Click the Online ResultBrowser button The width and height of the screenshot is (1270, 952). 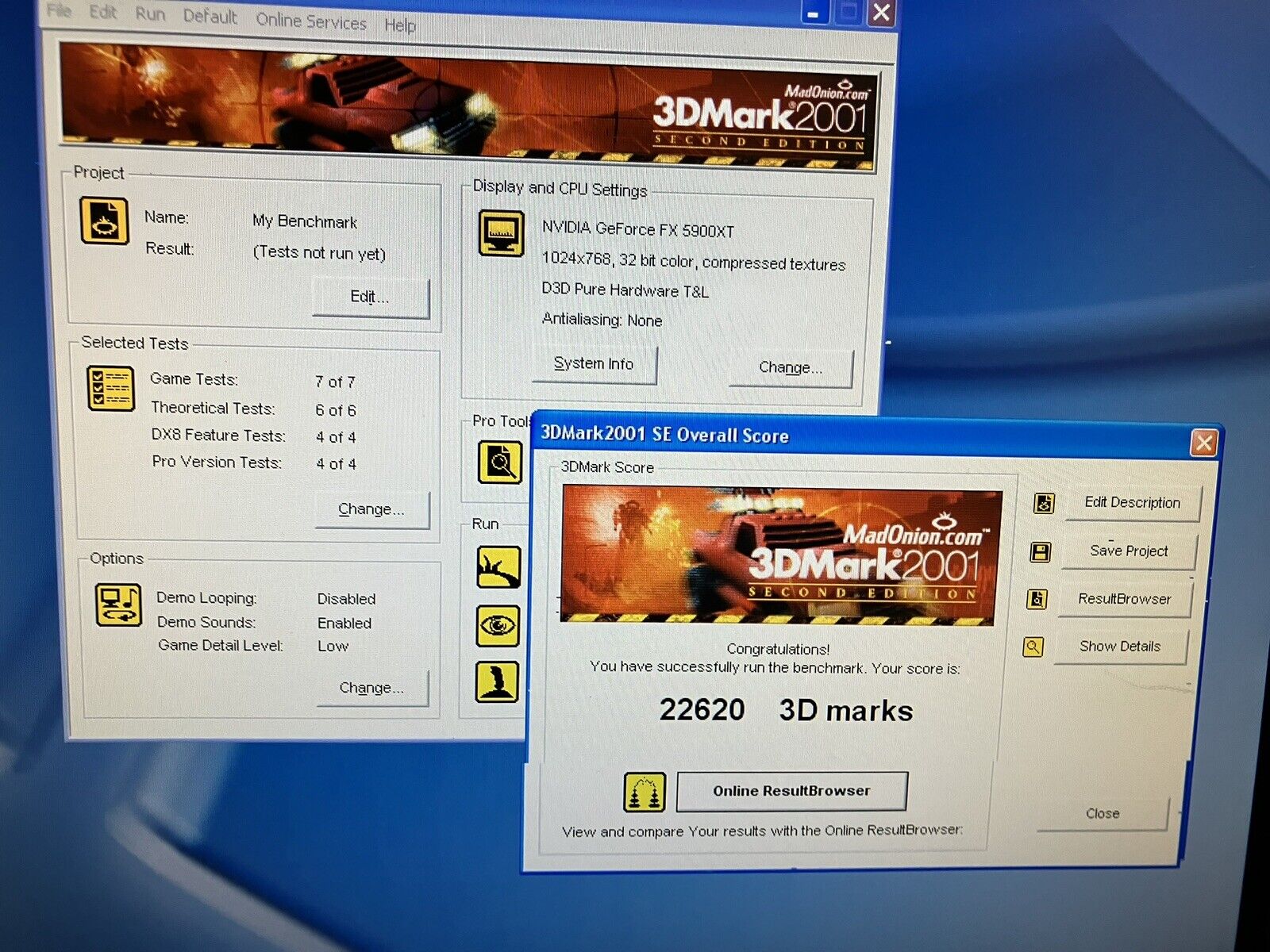pyautogui.click(x=792, y=791)
